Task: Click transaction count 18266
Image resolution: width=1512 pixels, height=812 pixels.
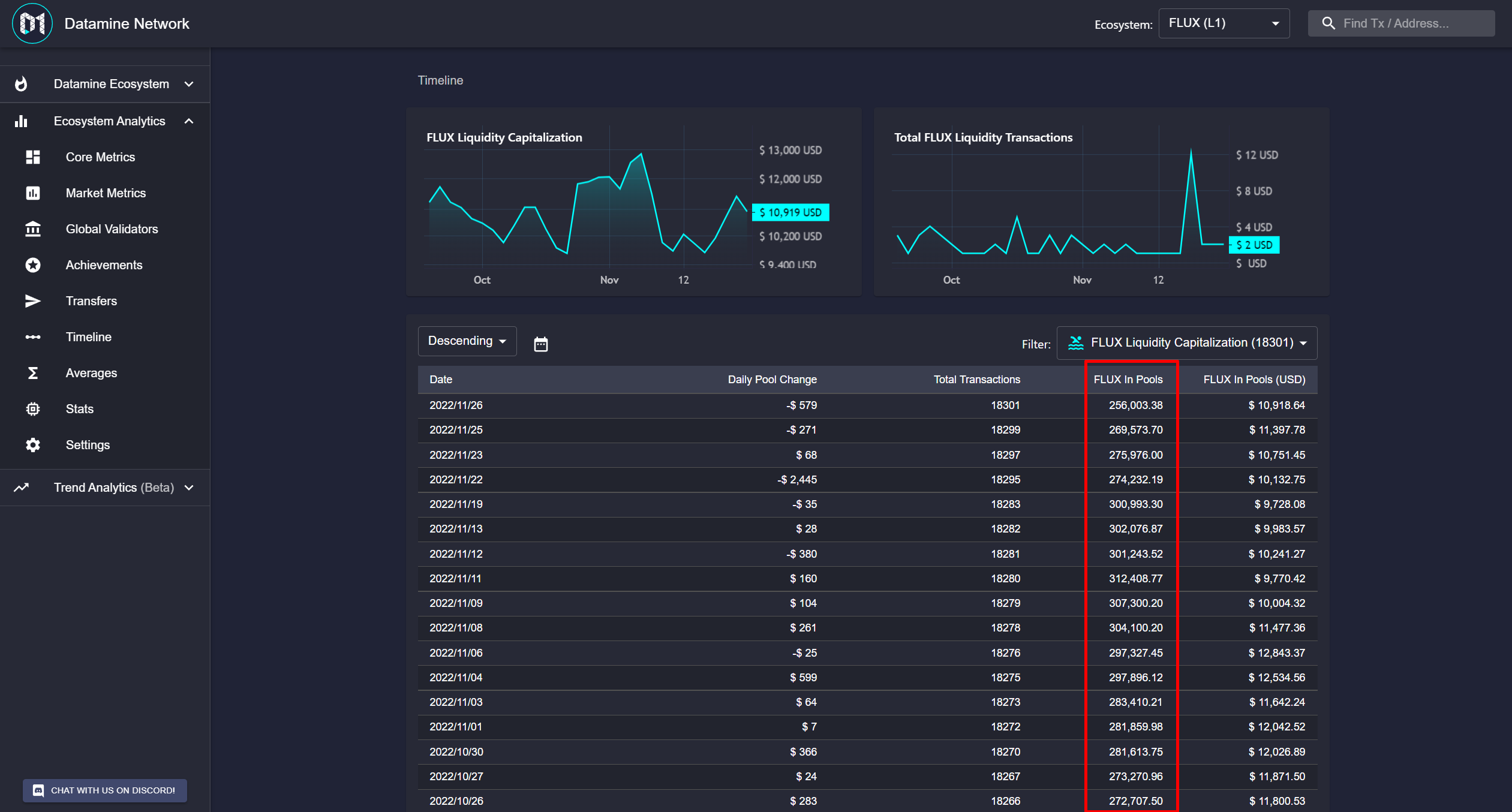Action: click(1005, 801)
